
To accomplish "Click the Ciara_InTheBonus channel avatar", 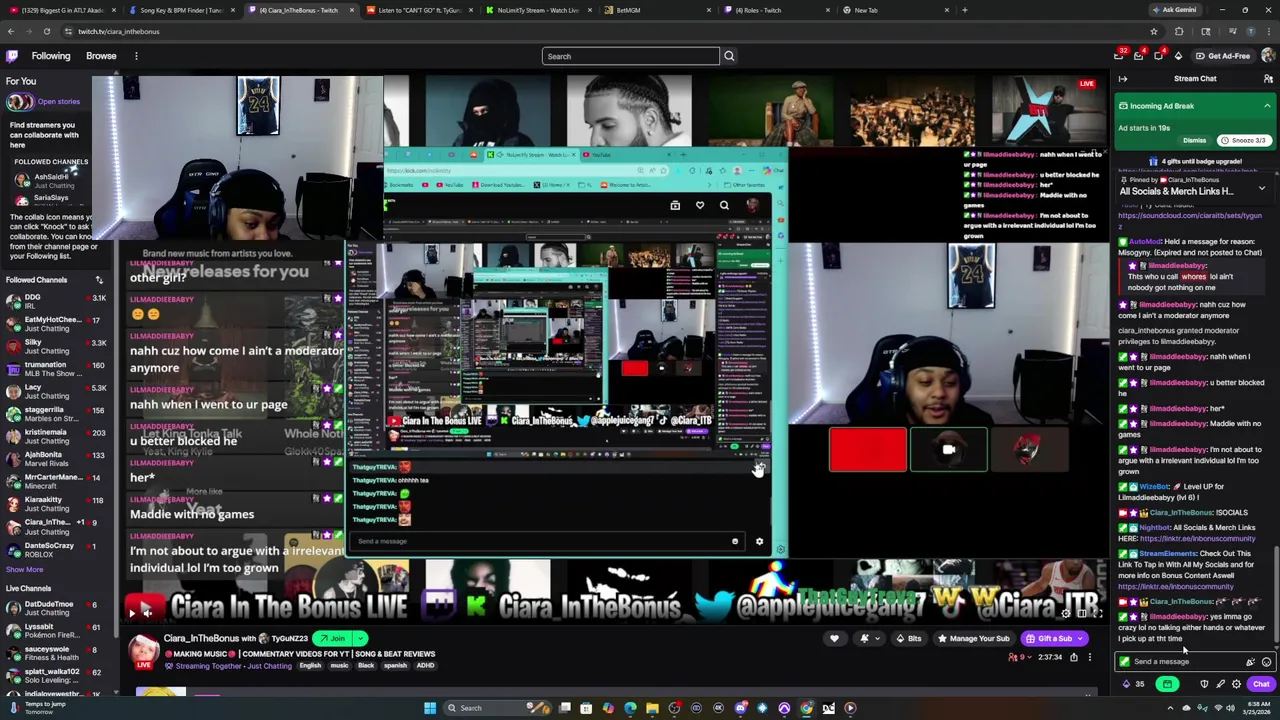I will [144, 650].
